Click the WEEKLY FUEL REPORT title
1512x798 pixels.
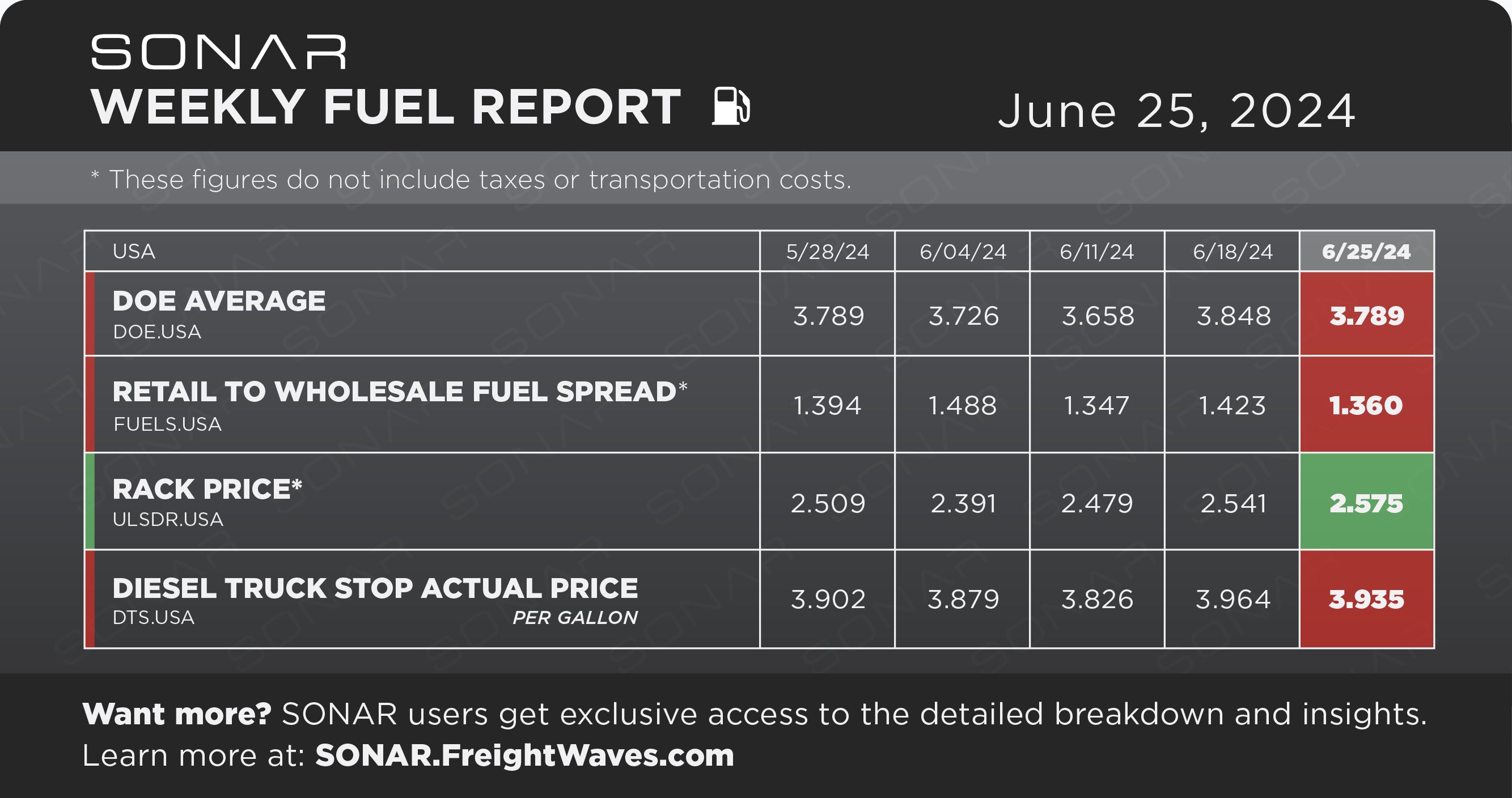point(386,107)
